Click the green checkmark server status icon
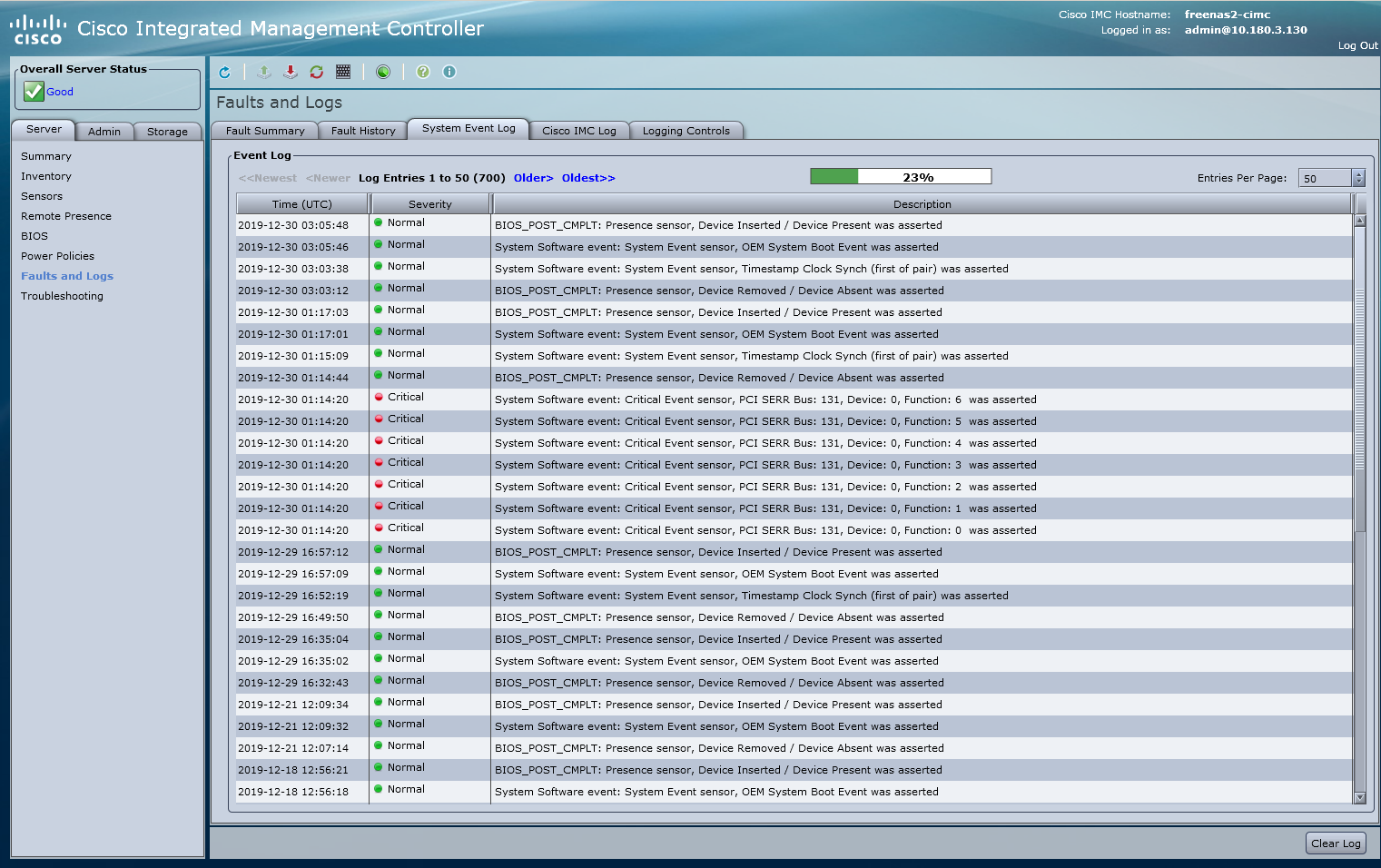Image resolution: width=1381 pixels, height=868 pixels. point(34,91)
